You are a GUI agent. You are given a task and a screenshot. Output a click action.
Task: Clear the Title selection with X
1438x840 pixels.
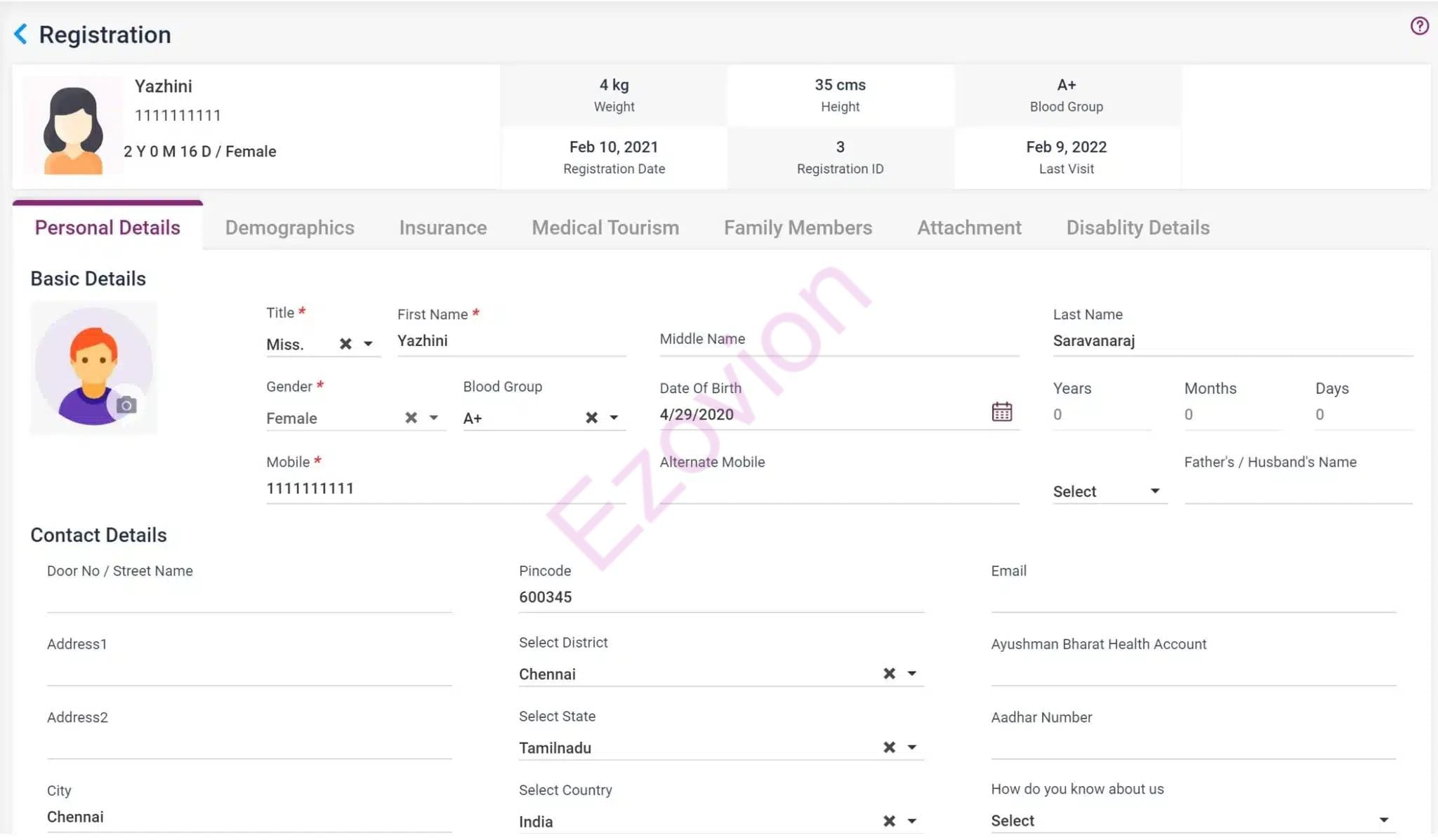(345, 344)
